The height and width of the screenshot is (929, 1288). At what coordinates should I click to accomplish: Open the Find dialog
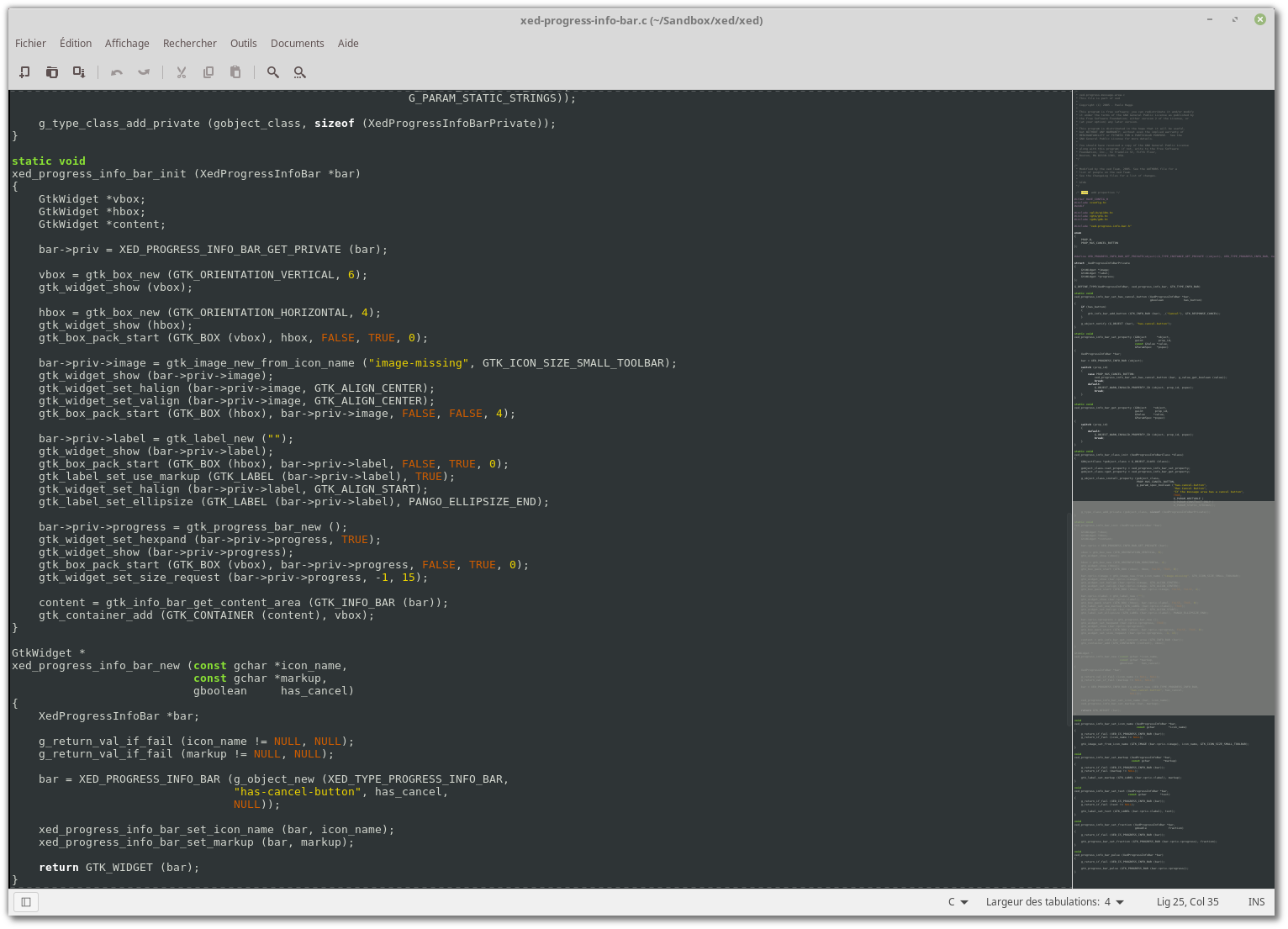pyautogui.click(x=272, y=71)
